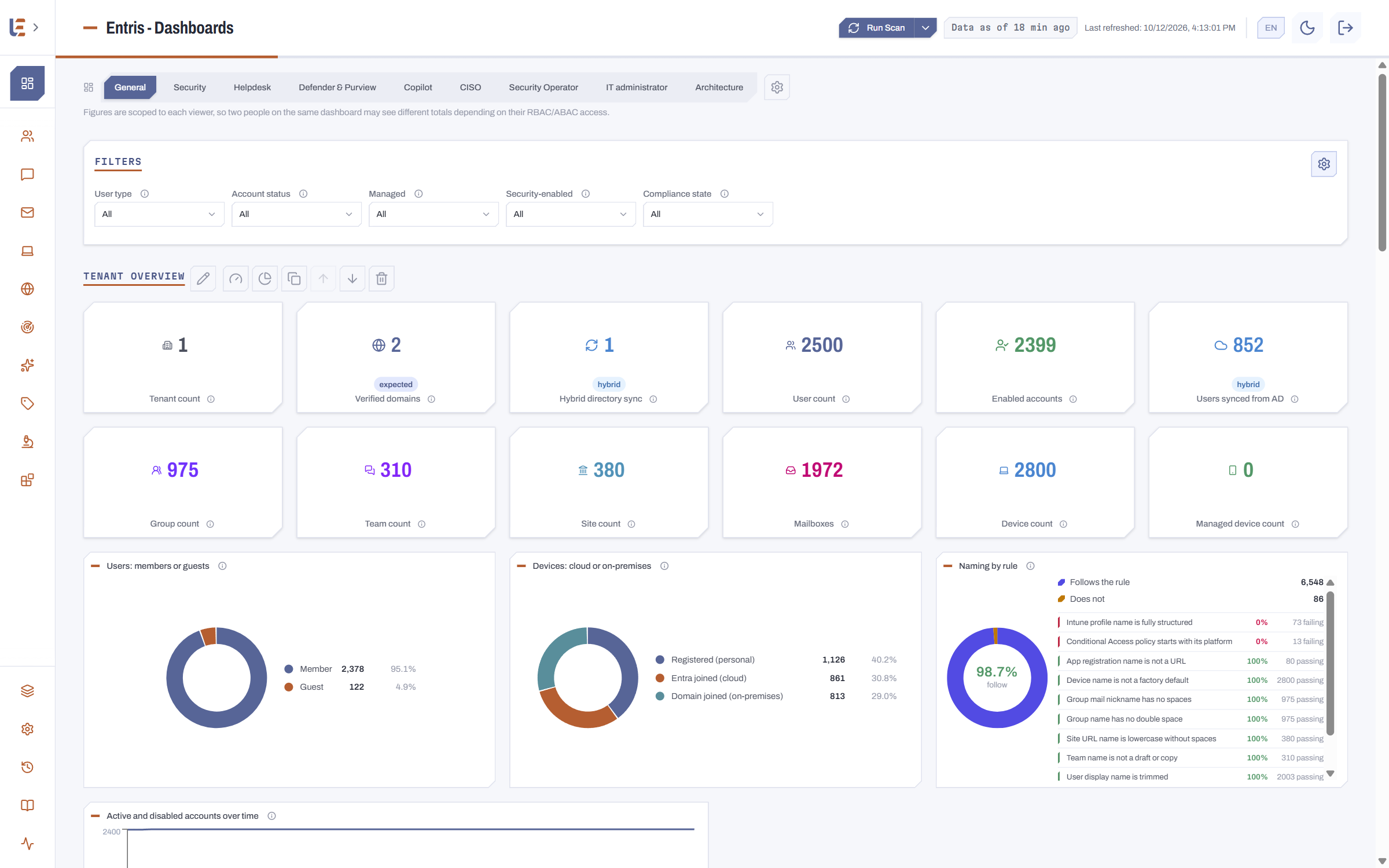Click the Run Scan button
This screenshot has height=868, width=1389.
click(877, 28)
